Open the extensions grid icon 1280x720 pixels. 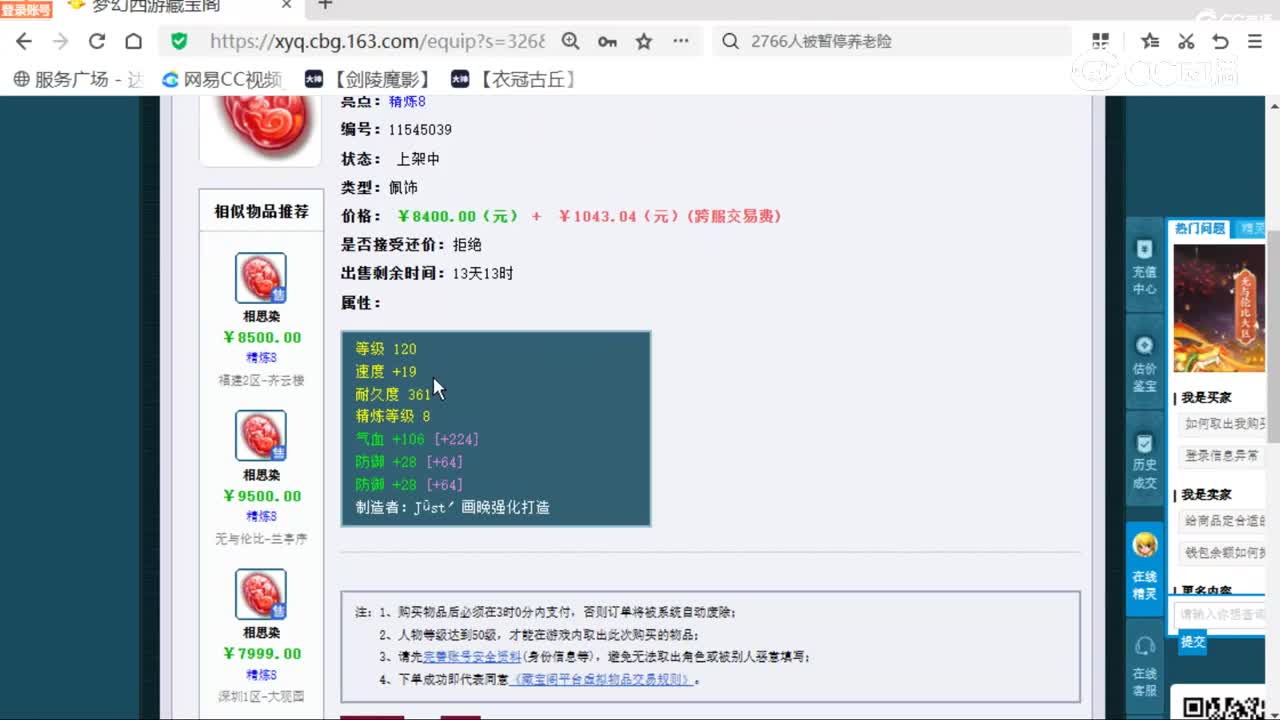tap(1101, 41)
